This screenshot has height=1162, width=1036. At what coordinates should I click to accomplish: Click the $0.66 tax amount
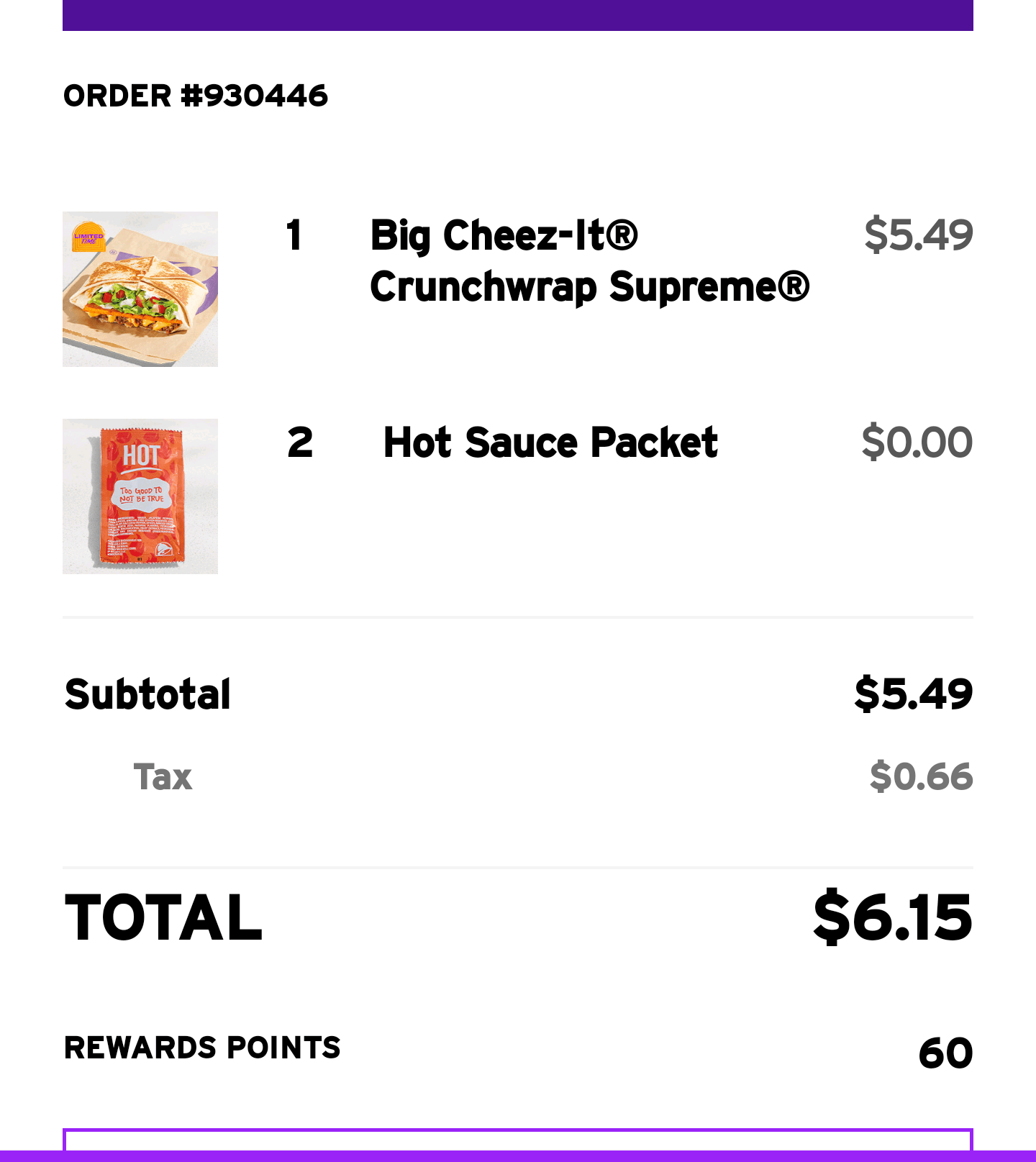pos(921,777)
